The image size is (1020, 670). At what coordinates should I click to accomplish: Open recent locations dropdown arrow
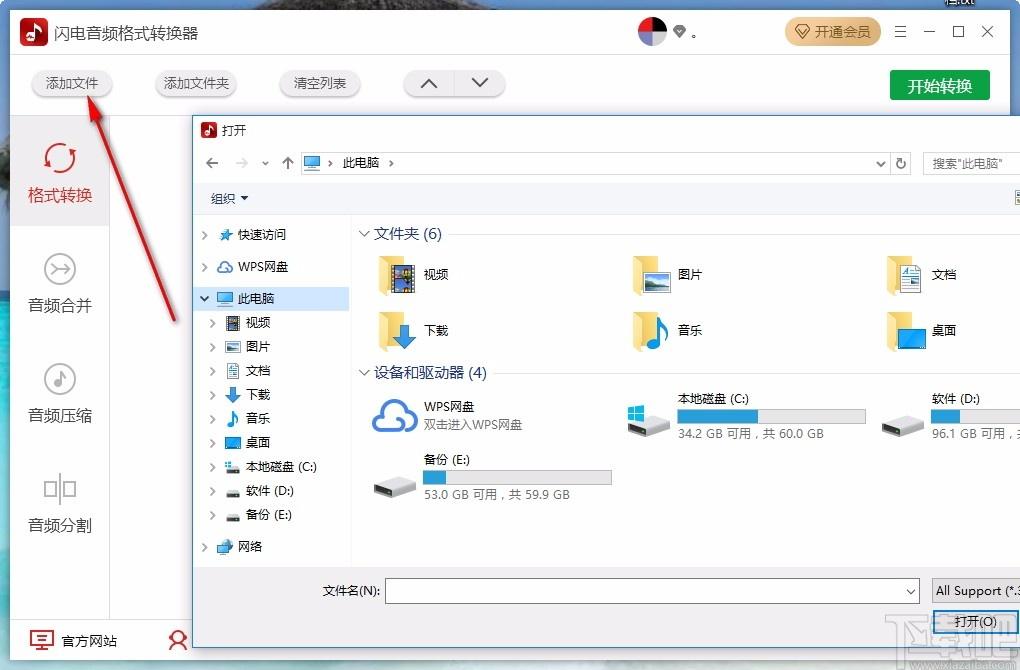tap(265, 163)
